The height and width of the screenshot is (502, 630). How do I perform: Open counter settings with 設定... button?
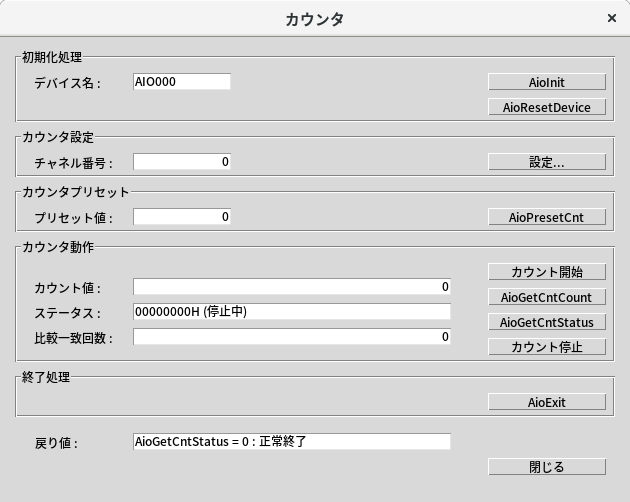coord(547,161)
